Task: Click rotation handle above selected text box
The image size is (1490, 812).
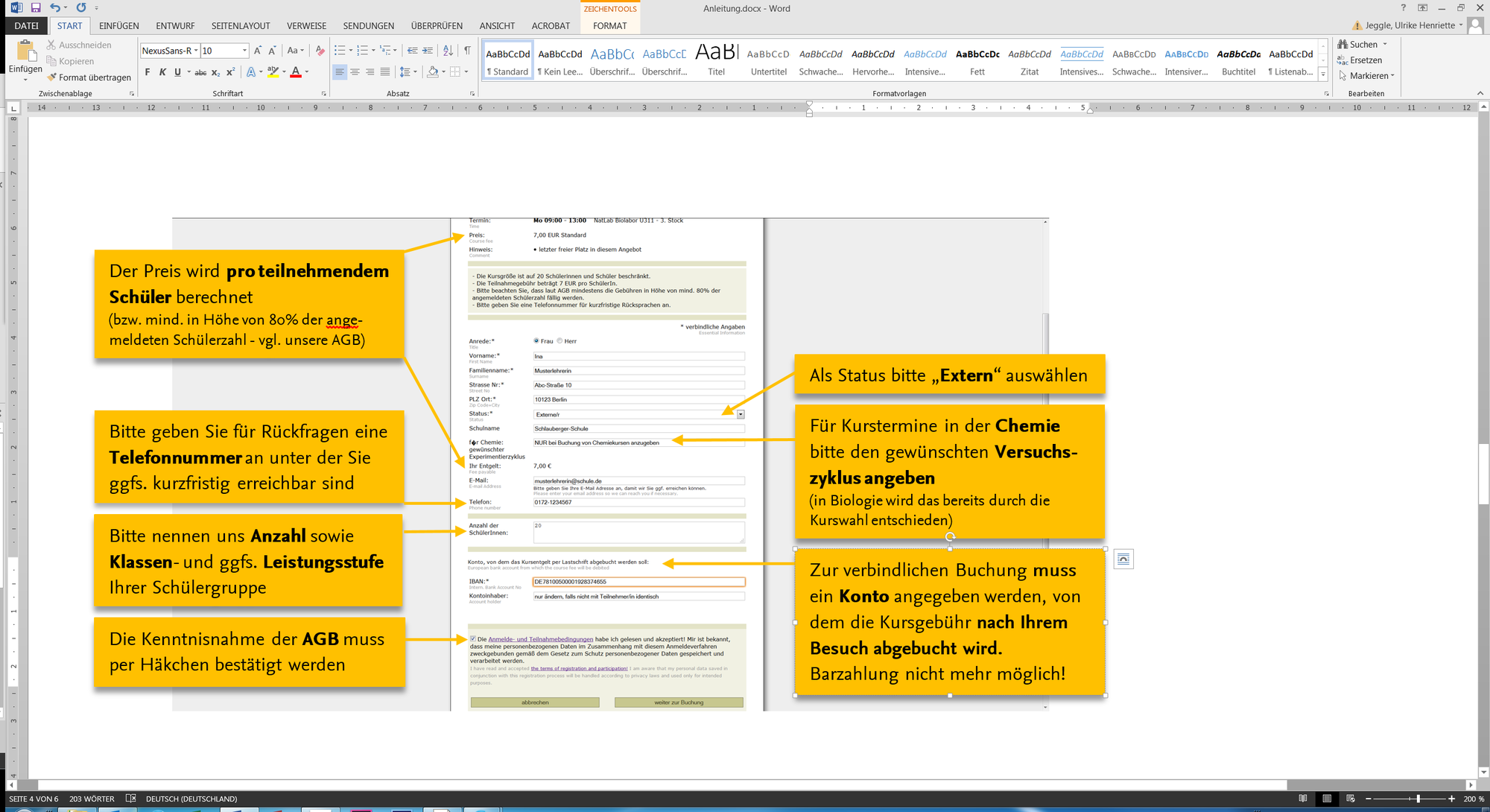Action: pyautogui.click(x=950, y=536)
